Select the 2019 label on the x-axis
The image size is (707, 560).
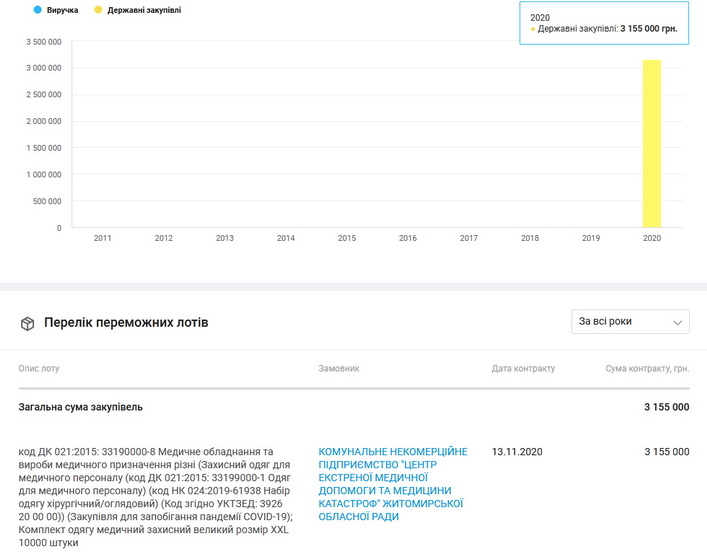tap(591, 238)
